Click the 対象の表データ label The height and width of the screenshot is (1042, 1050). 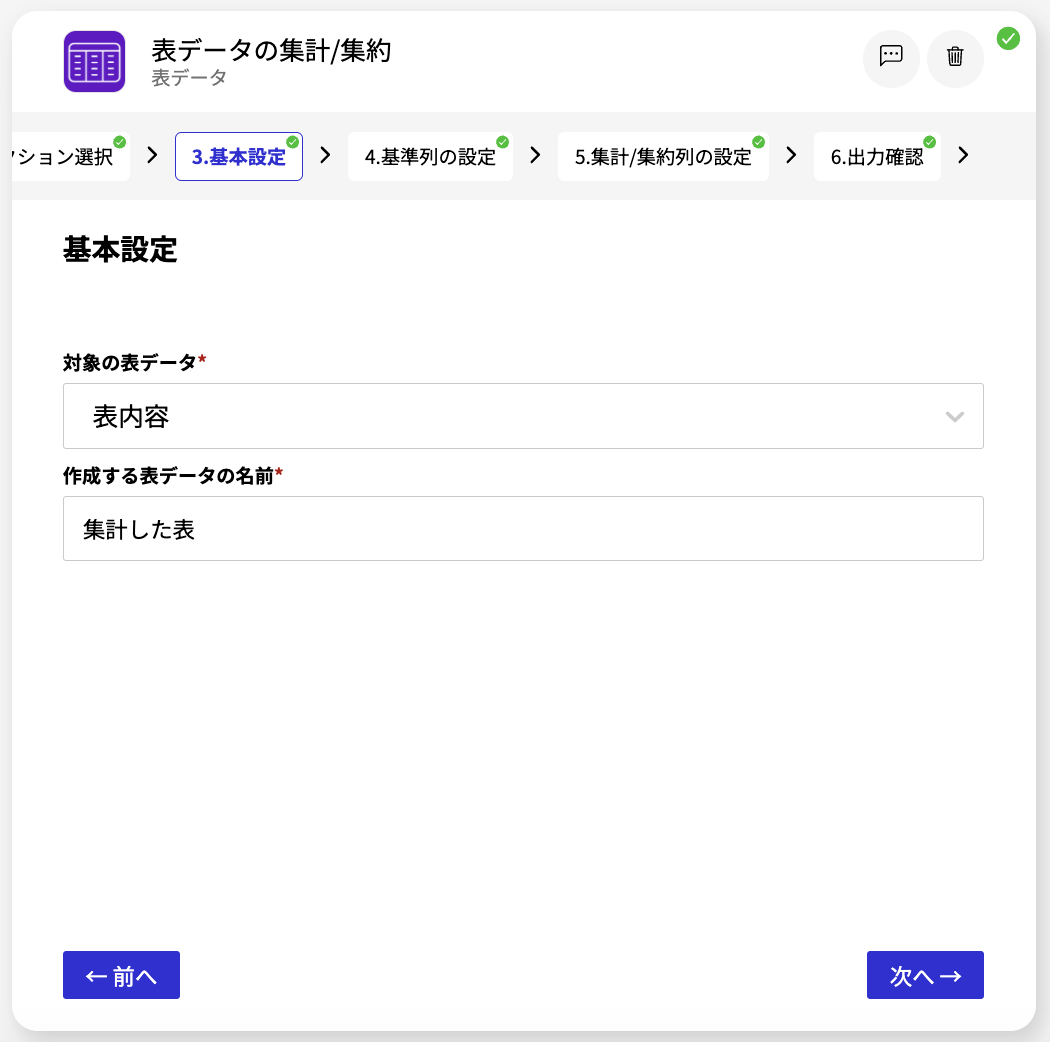coord(130,362)
